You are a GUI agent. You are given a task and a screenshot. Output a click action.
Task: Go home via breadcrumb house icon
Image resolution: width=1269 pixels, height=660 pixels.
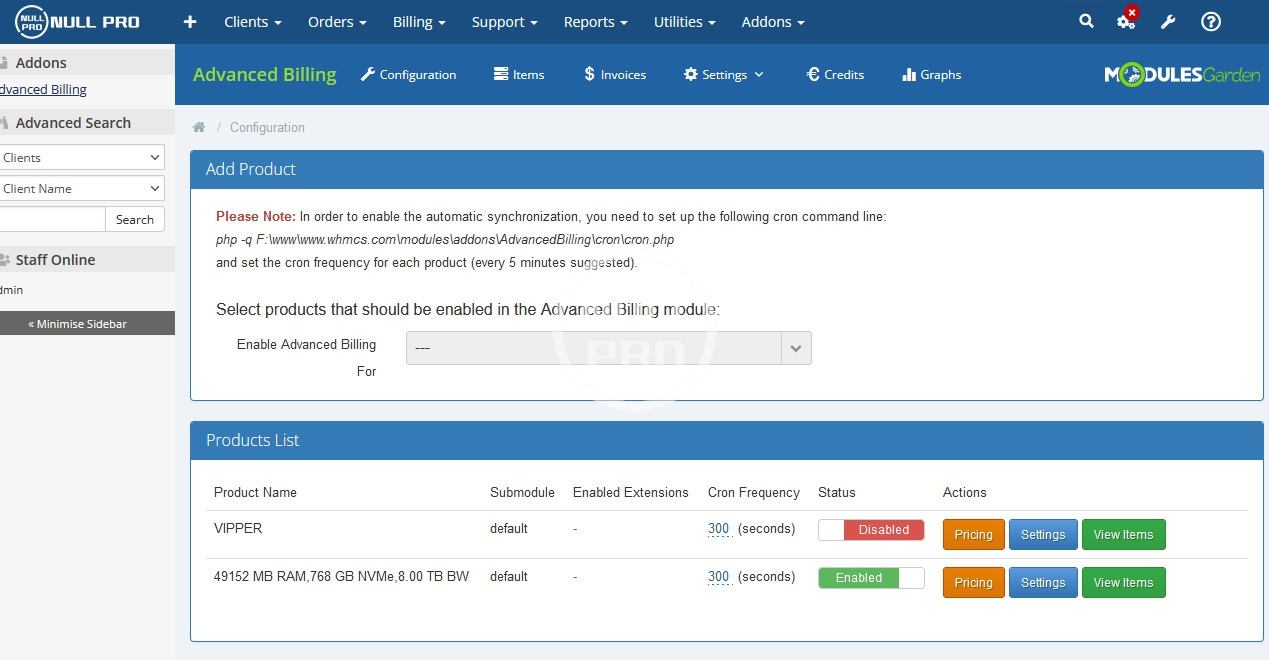[x=199, y=127]
